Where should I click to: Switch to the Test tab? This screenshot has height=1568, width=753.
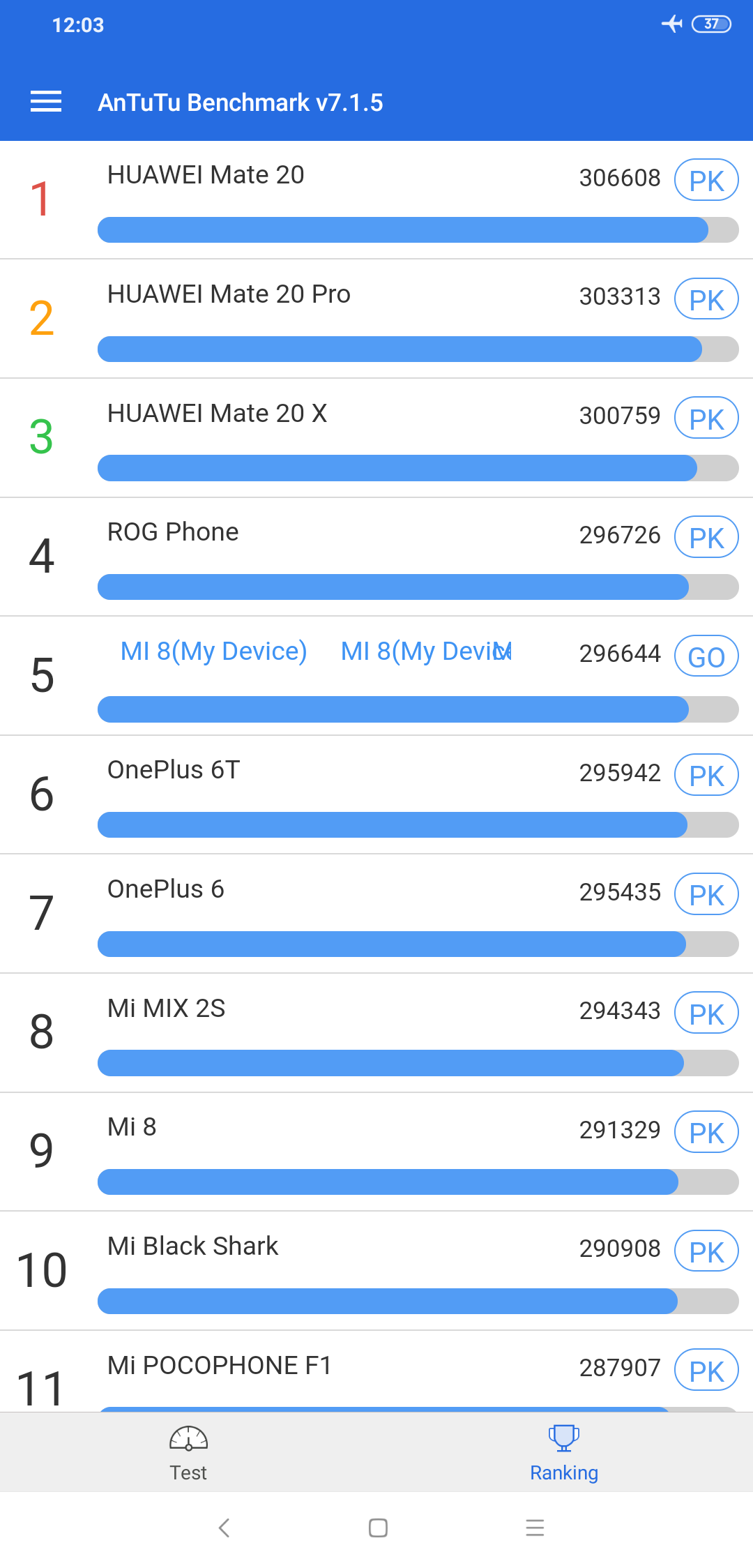(188, 1453)
